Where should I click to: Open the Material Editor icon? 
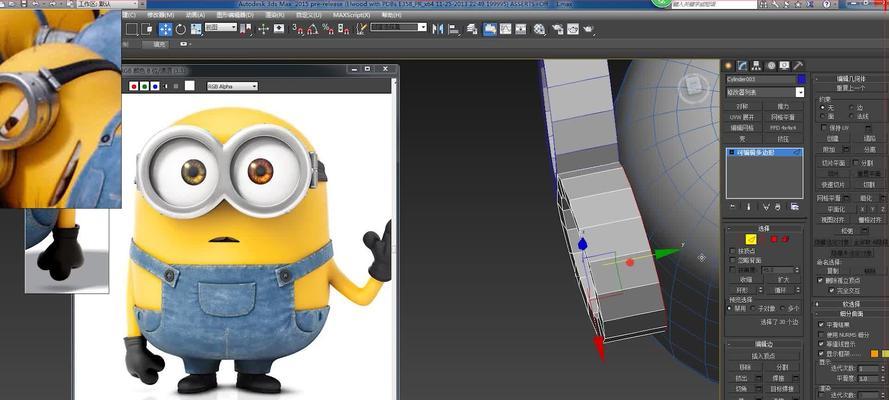(540, 29)
